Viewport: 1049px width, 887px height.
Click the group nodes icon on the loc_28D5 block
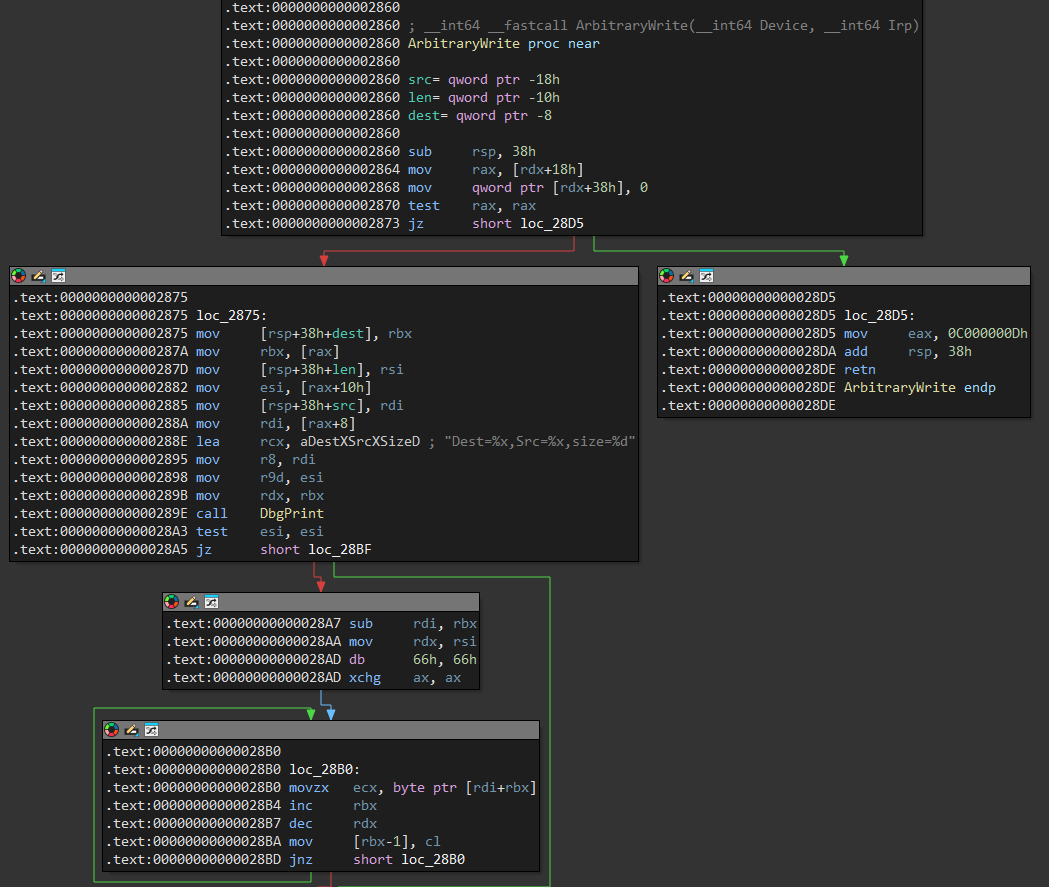pos(706,276)
